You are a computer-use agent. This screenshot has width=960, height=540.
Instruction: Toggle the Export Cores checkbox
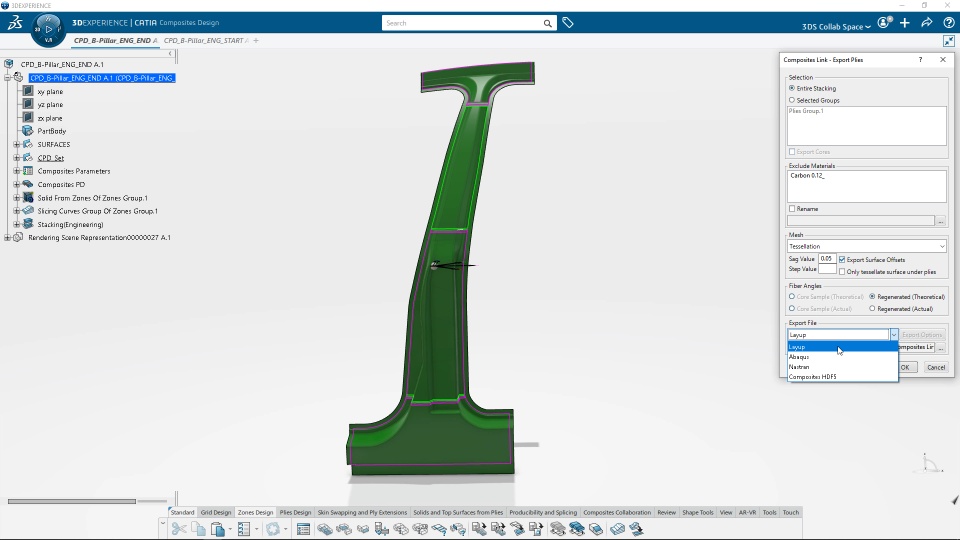792,151
